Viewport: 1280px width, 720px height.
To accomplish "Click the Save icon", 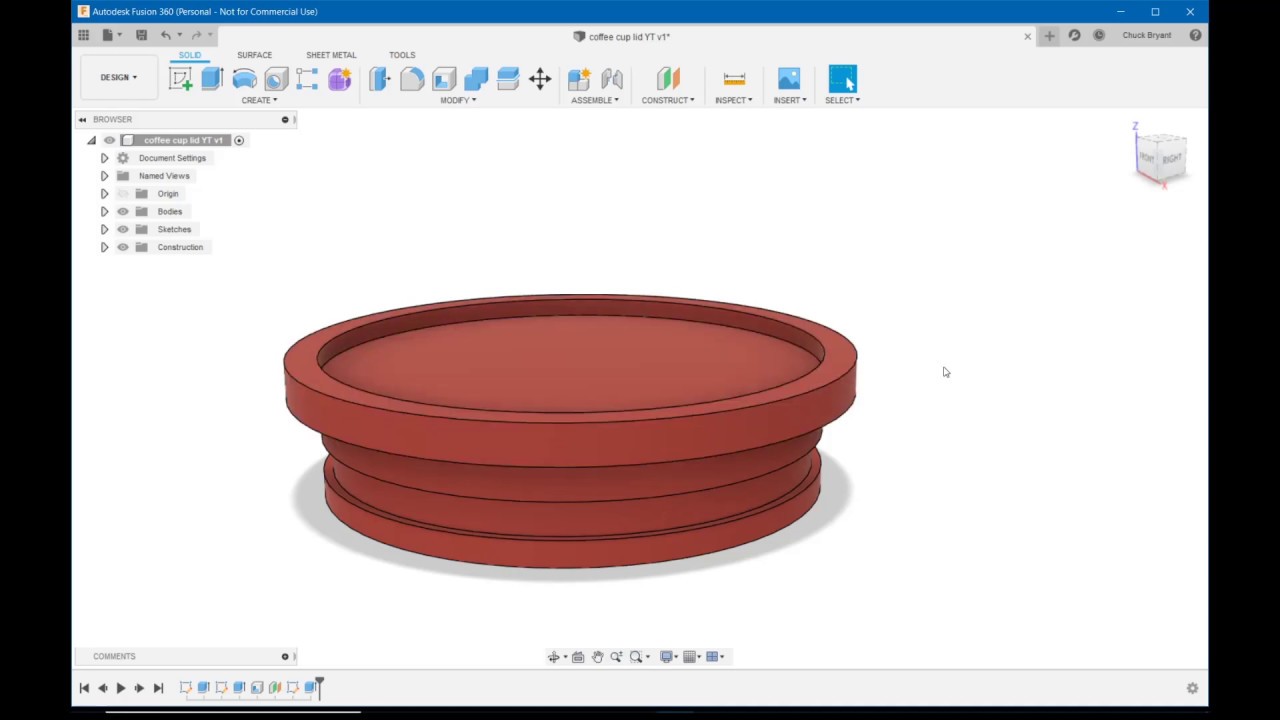I will [x=141, y=35].
